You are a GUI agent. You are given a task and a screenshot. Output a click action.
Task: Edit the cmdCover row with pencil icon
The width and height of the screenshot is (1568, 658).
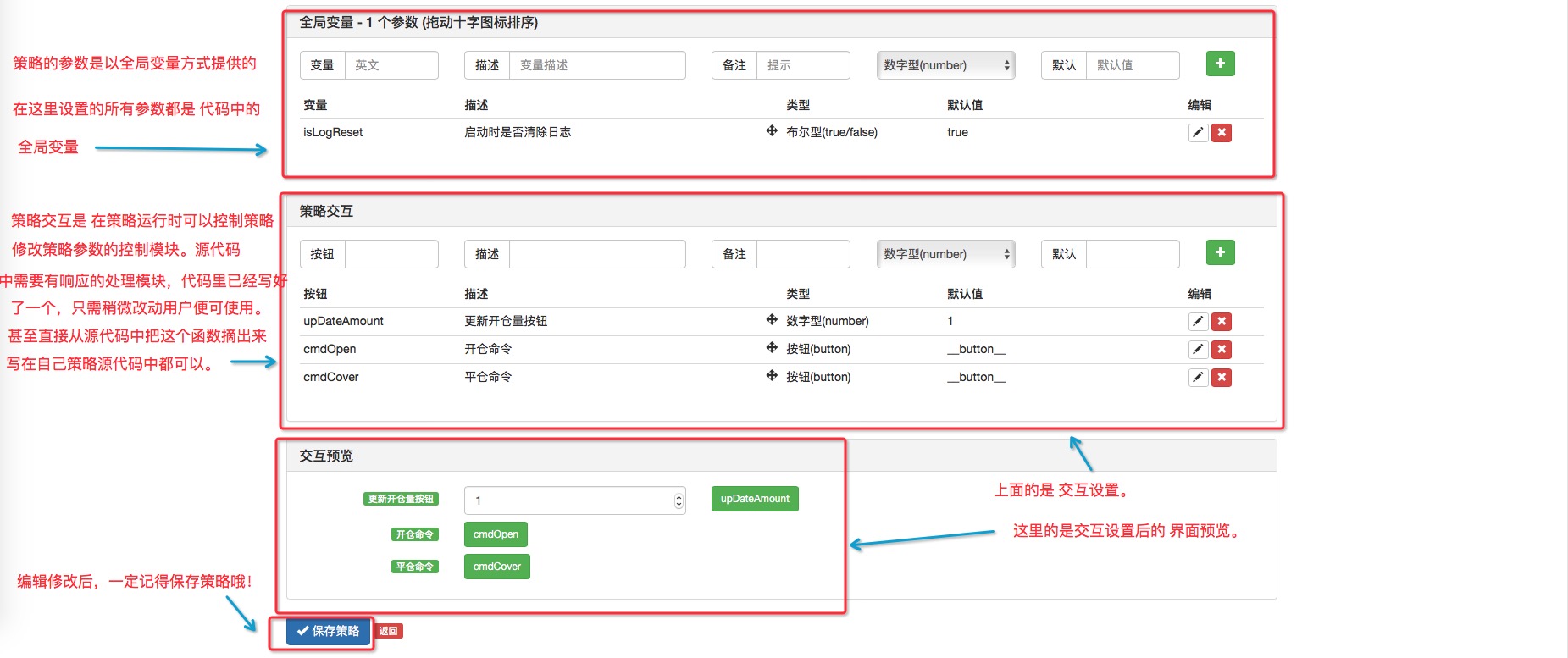point(1198,378)
